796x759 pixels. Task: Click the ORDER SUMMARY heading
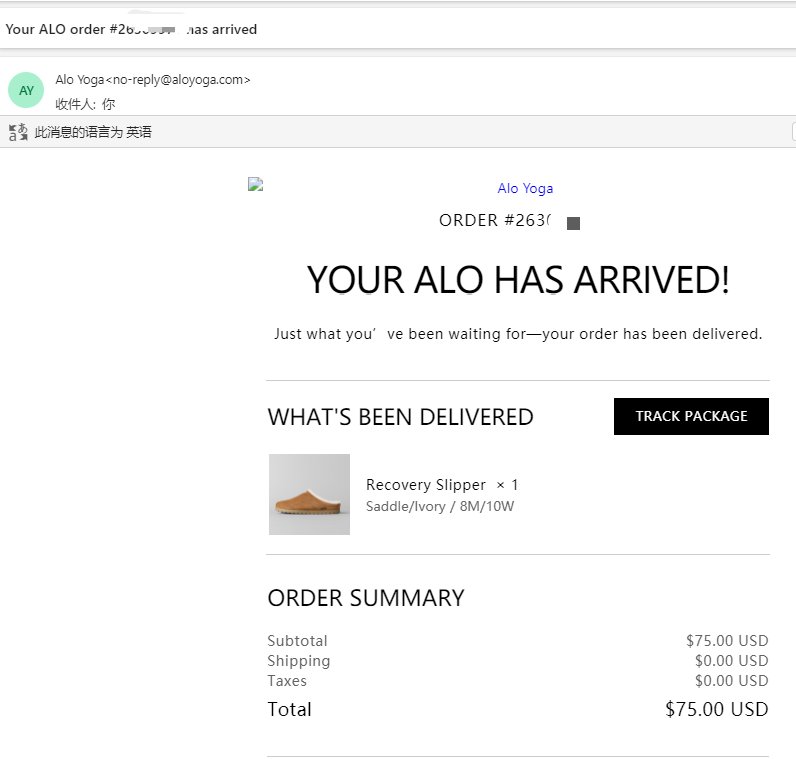tap(366, 598)
